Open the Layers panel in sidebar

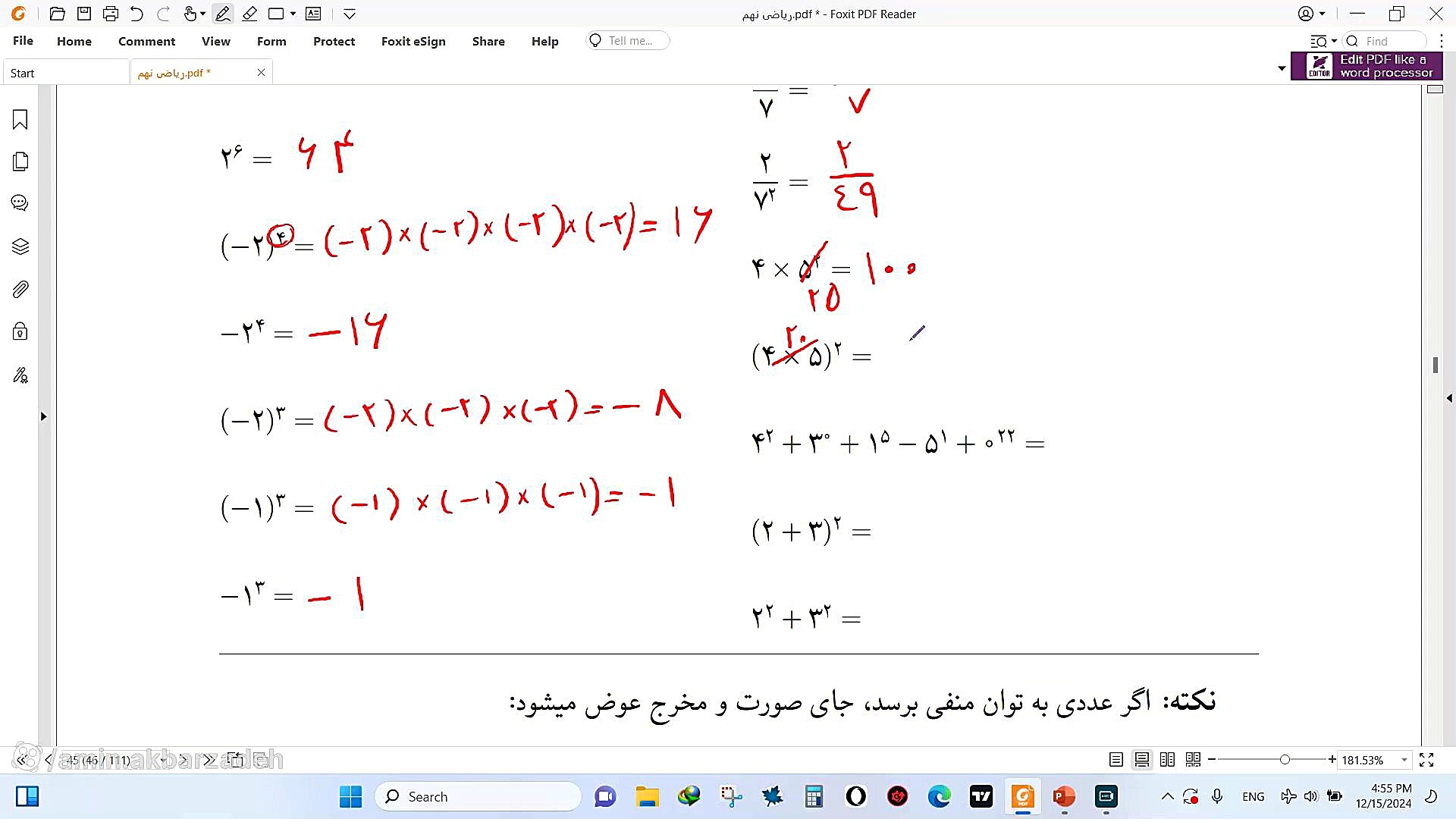click(x=20, y=246)
